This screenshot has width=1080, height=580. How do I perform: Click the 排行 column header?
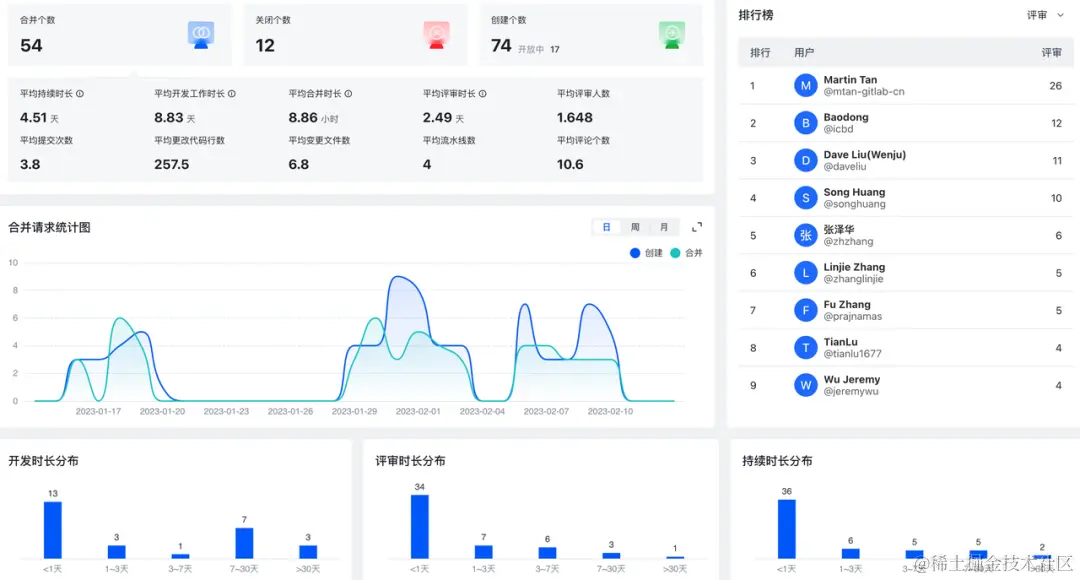(x=760, y=52)
